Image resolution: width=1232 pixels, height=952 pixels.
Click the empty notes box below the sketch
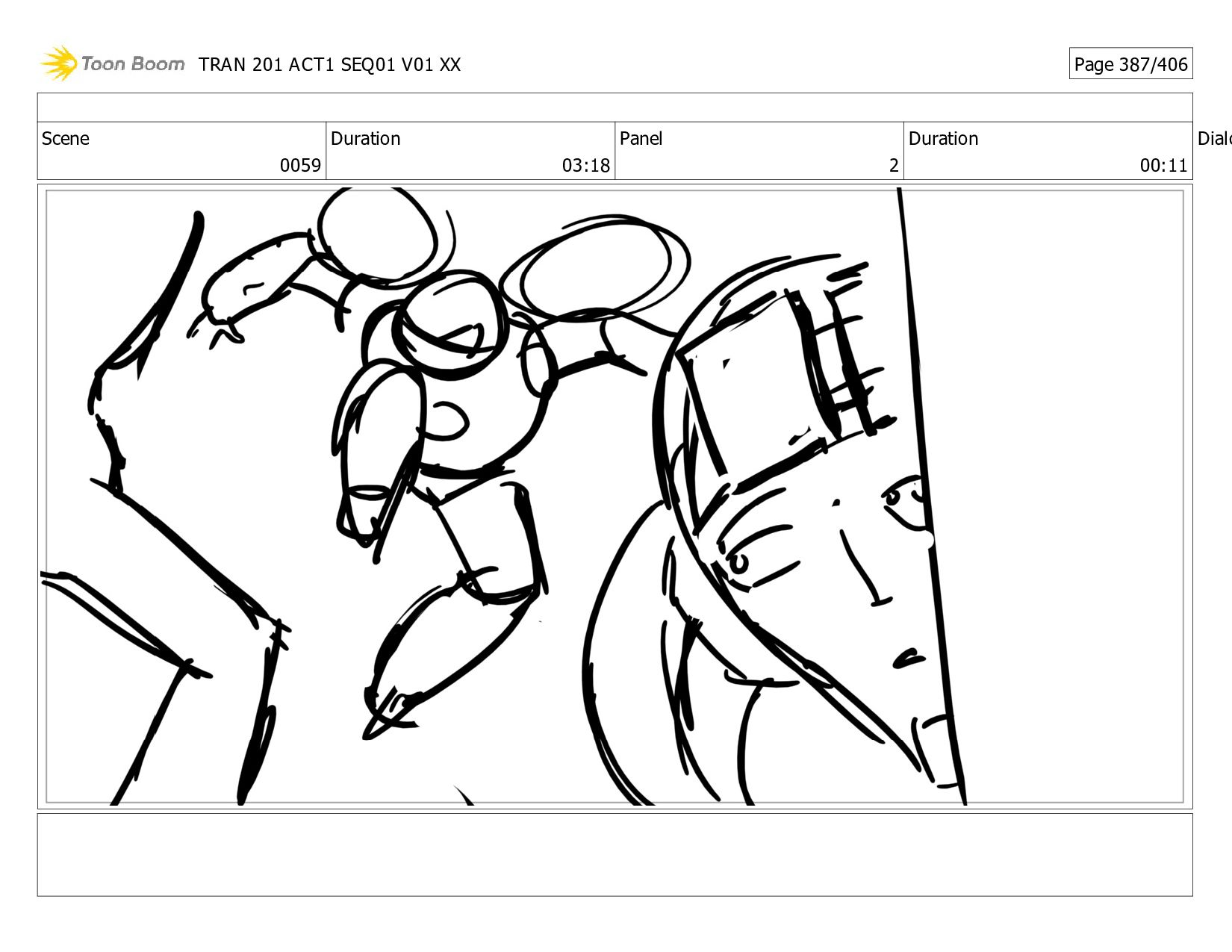pyautogui.click(x=615, y=855)
